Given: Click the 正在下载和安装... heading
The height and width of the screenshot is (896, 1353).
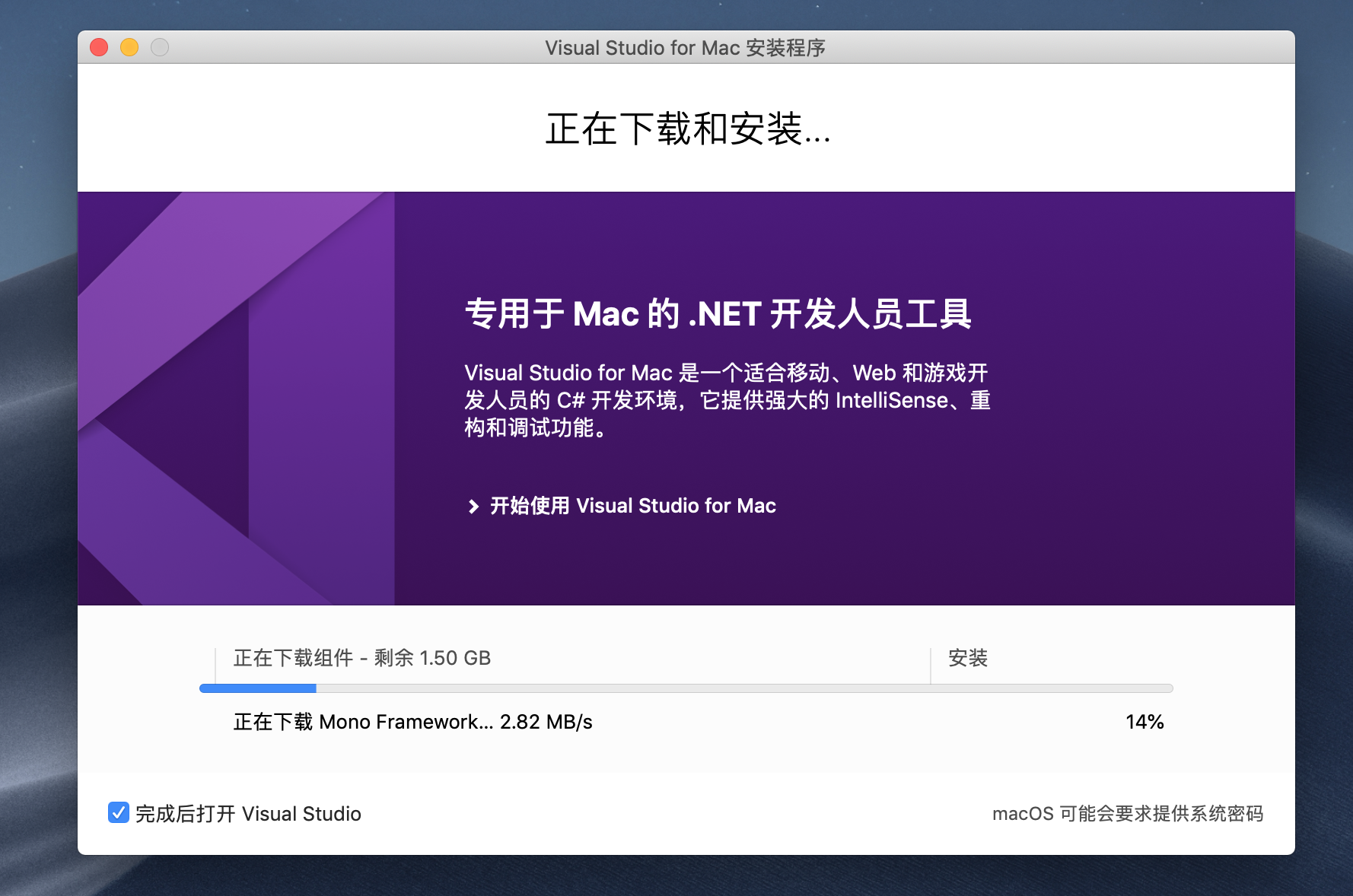Looking at the screenshot, I should [687, 129].
